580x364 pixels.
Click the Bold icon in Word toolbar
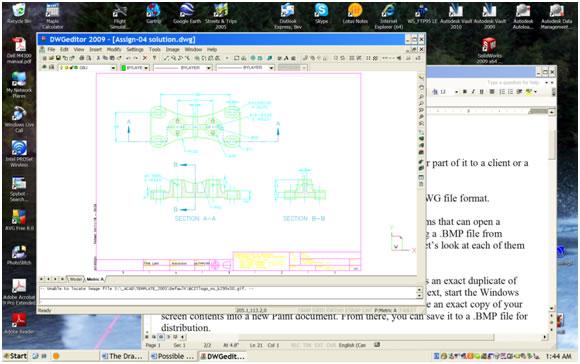point(465,91)
